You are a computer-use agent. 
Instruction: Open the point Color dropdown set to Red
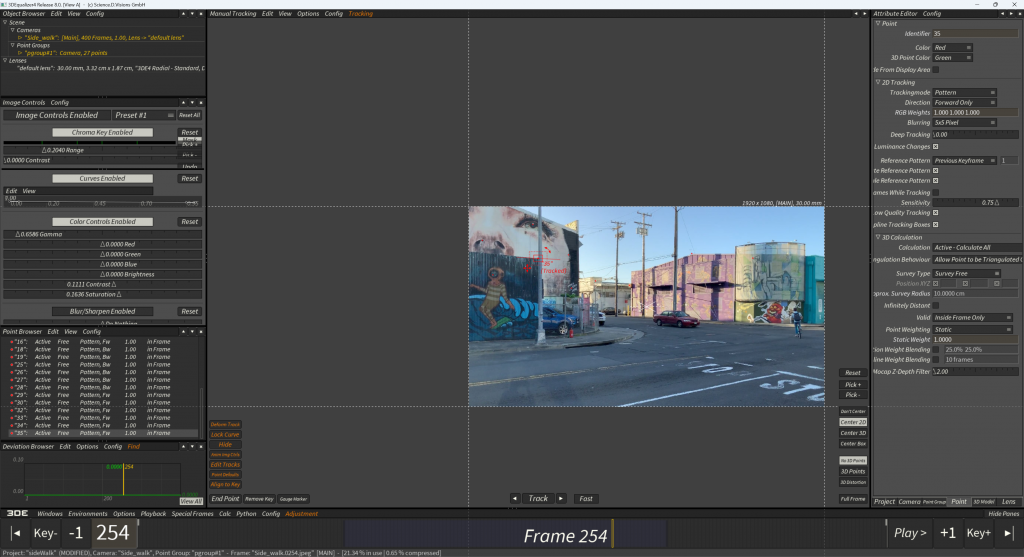tap(952, 48)
